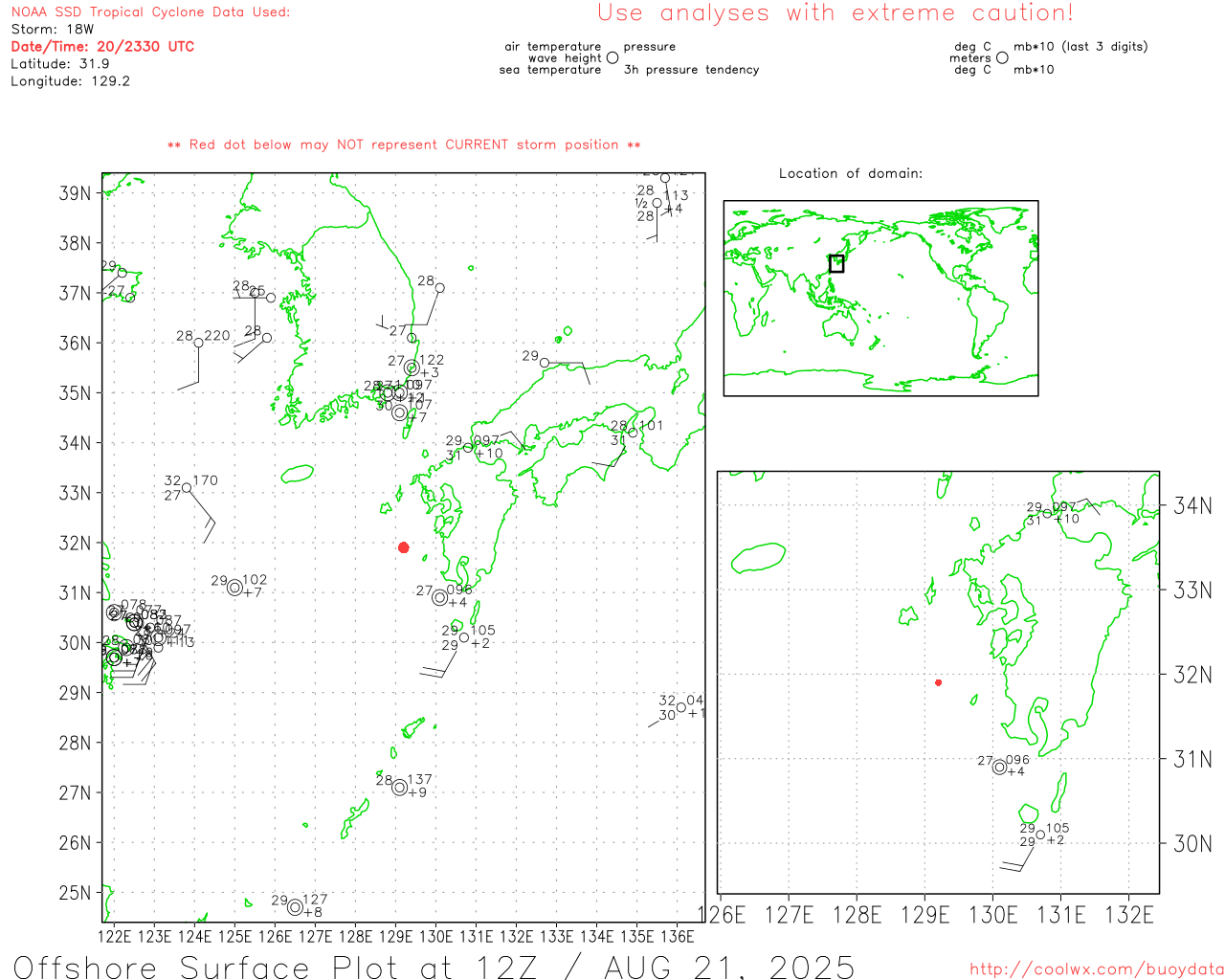This screenshot has height=980, width=1225.
Task: Click the 'sea temperature' legend label
Action: point(550,70)
